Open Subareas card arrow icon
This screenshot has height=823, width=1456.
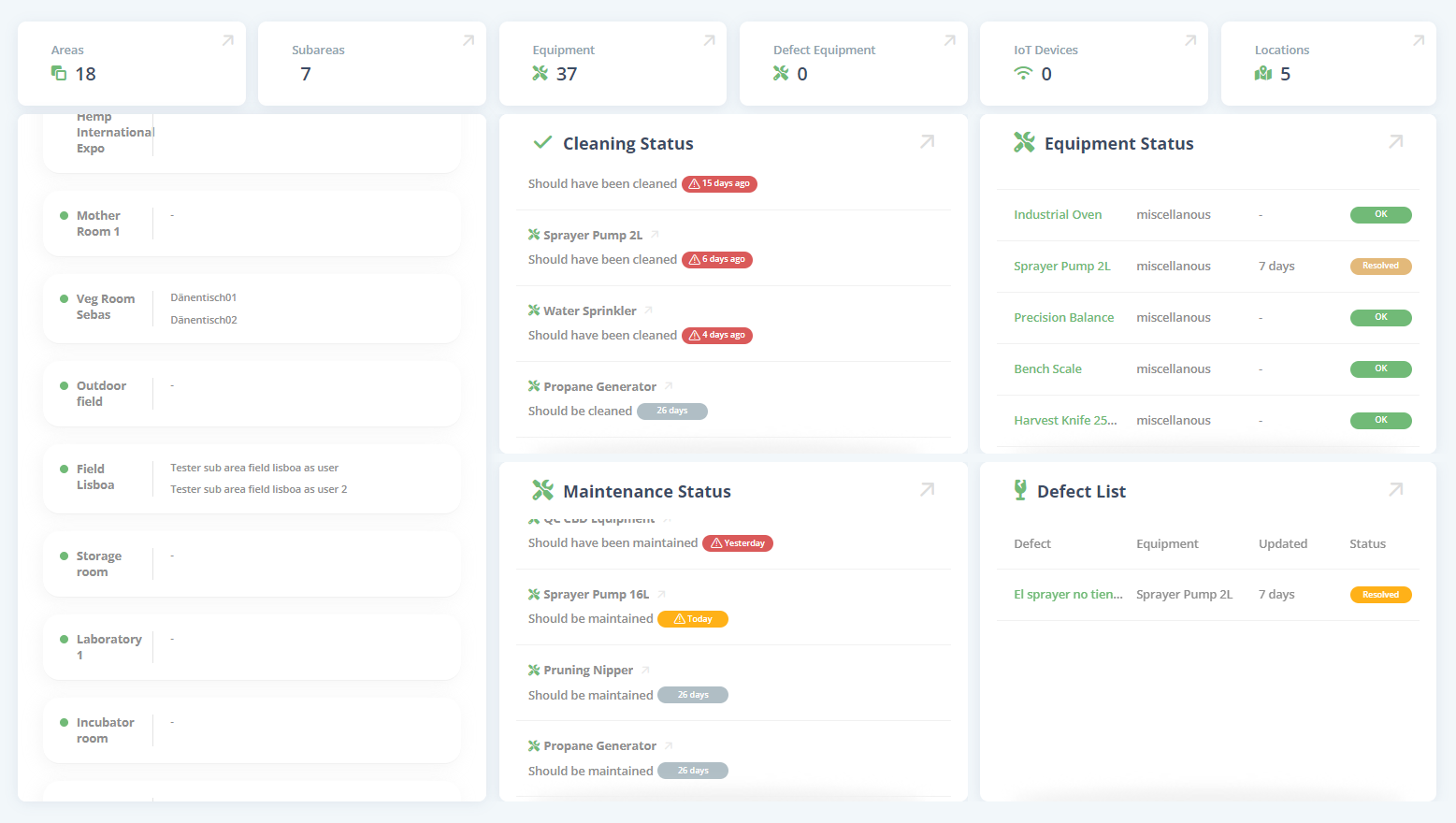click(469, 40)
